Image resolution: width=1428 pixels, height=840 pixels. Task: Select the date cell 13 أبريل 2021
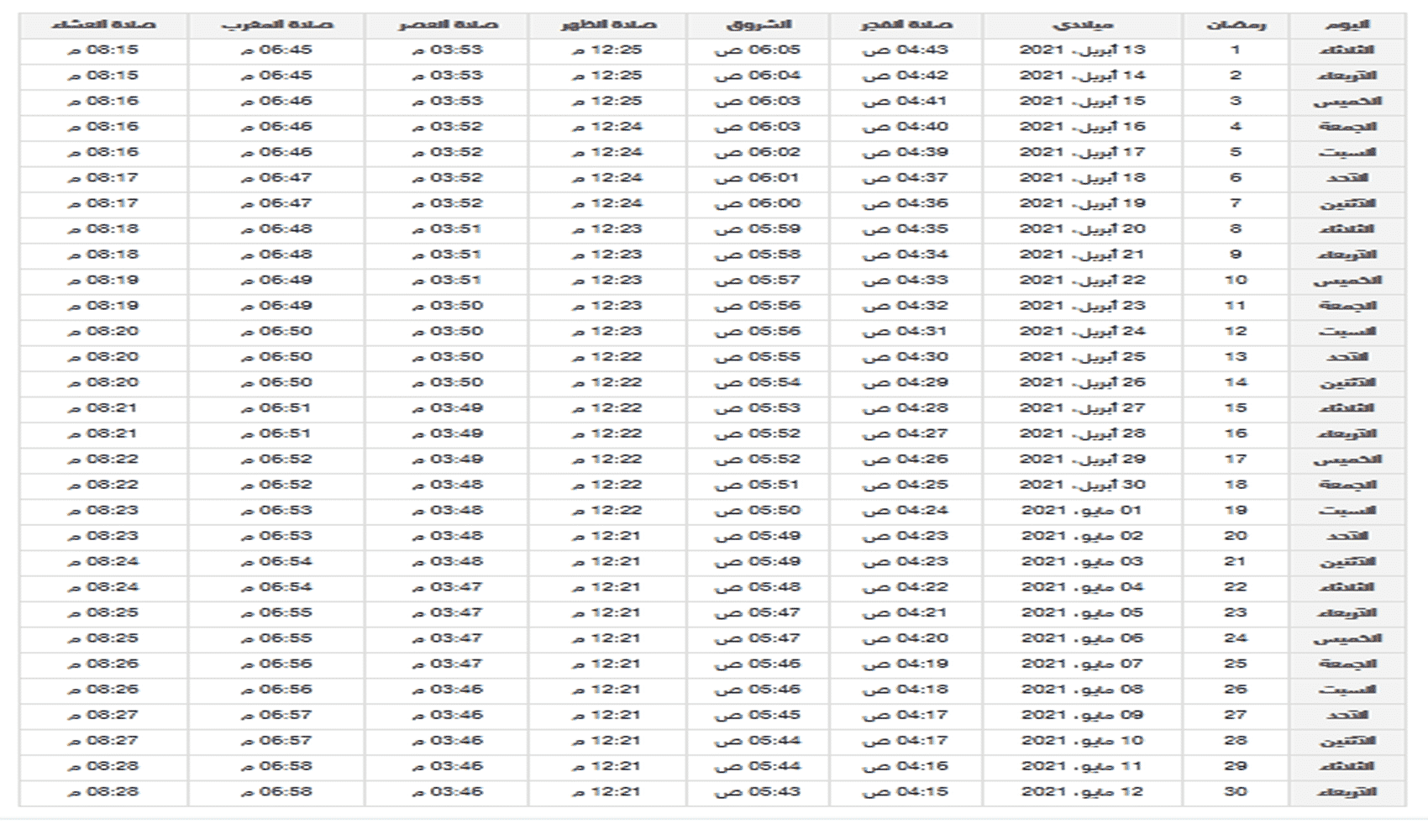pos(1082,50)
